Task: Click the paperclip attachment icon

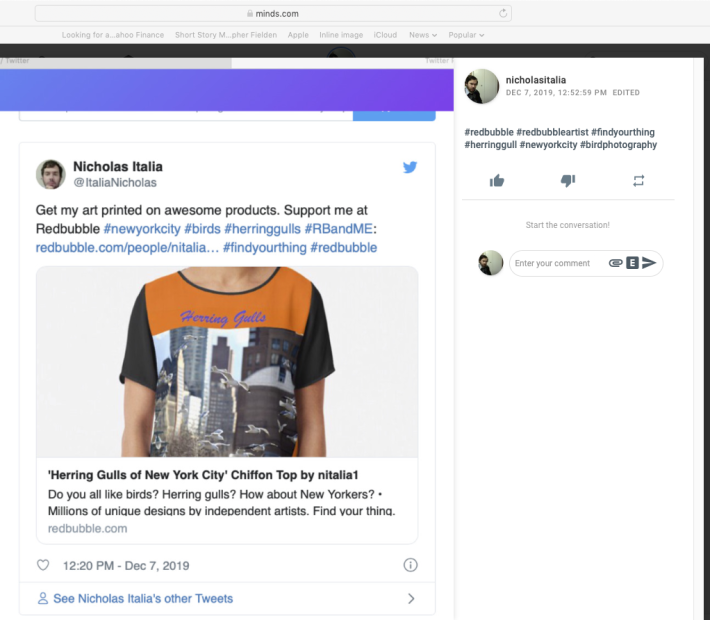Action: coord(615,263)
